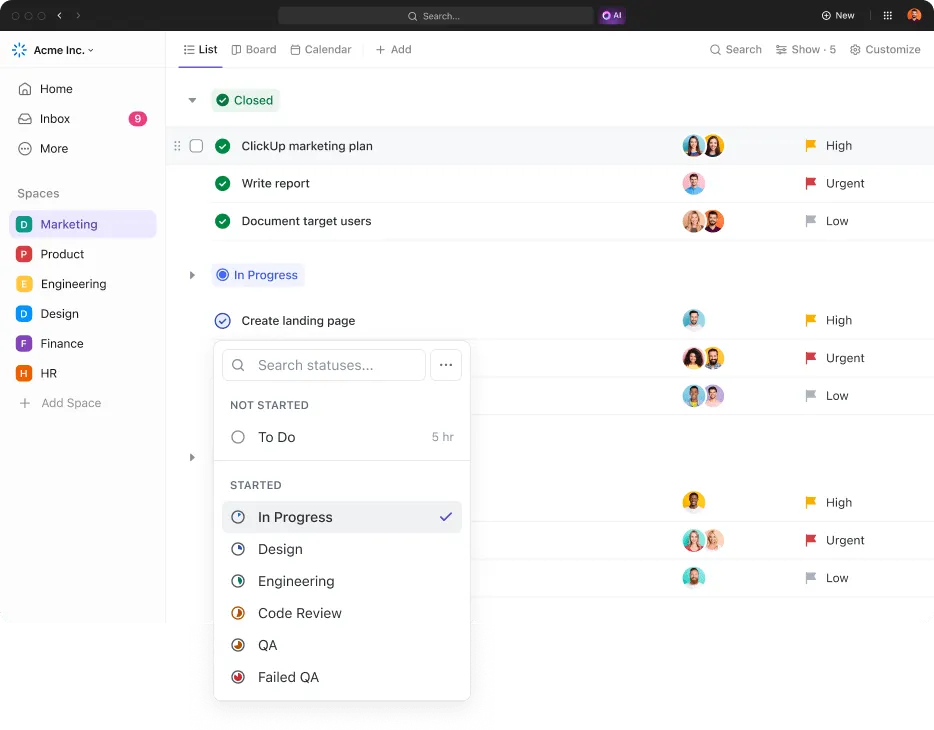
Task: Toggle the Write report completed status circle
Action: point(222,183)
